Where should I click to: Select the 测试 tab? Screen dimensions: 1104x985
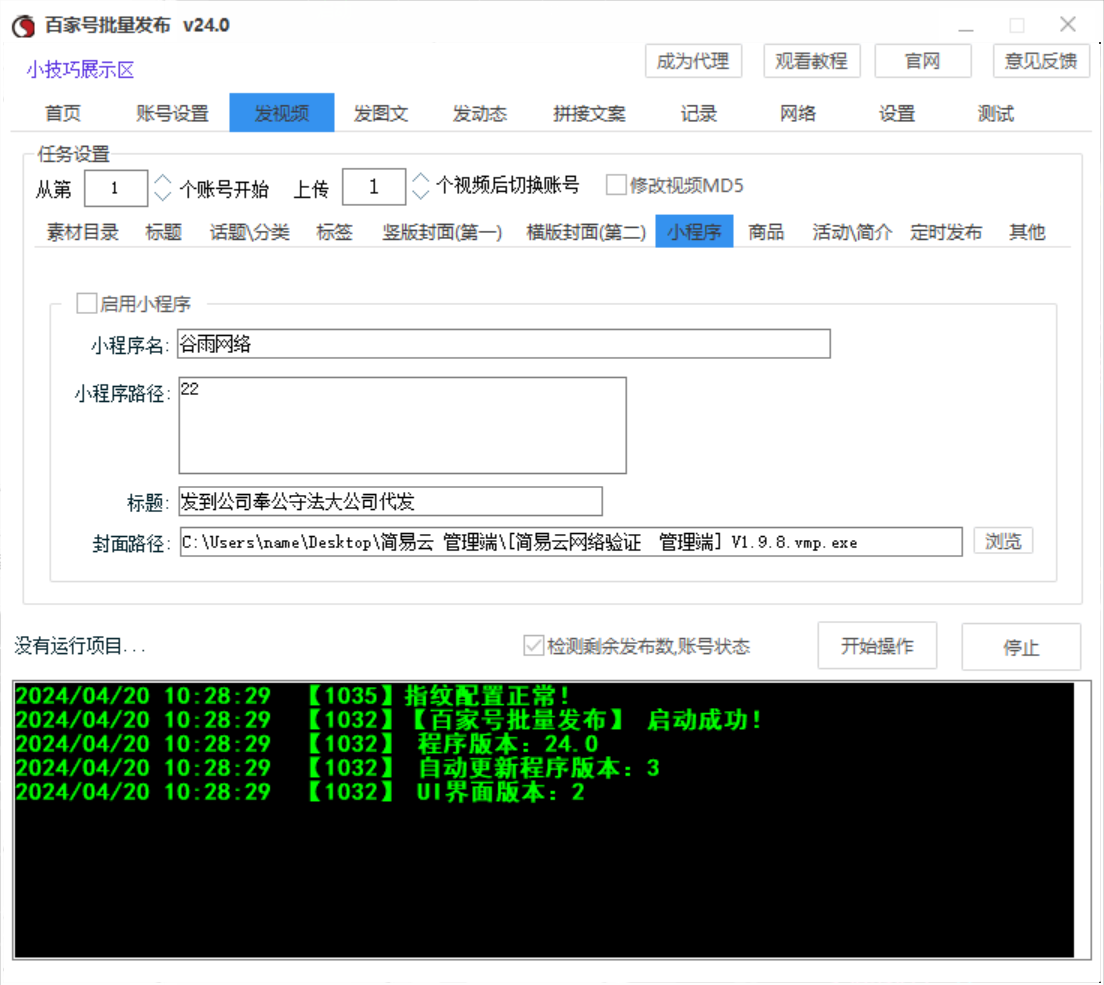click(996, 113)
